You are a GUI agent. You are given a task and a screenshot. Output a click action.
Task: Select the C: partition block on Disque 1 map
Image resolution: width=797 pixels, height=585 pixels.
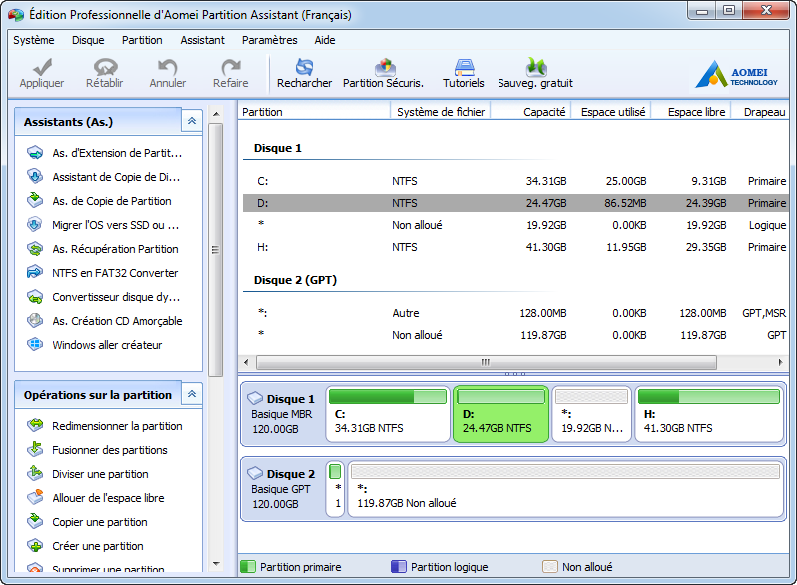388,414
